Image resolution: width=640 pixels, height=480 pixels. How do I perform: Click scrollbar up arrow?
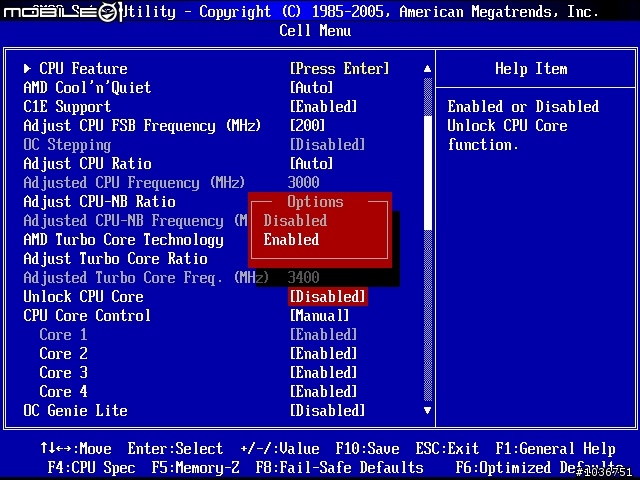[427, 69]
